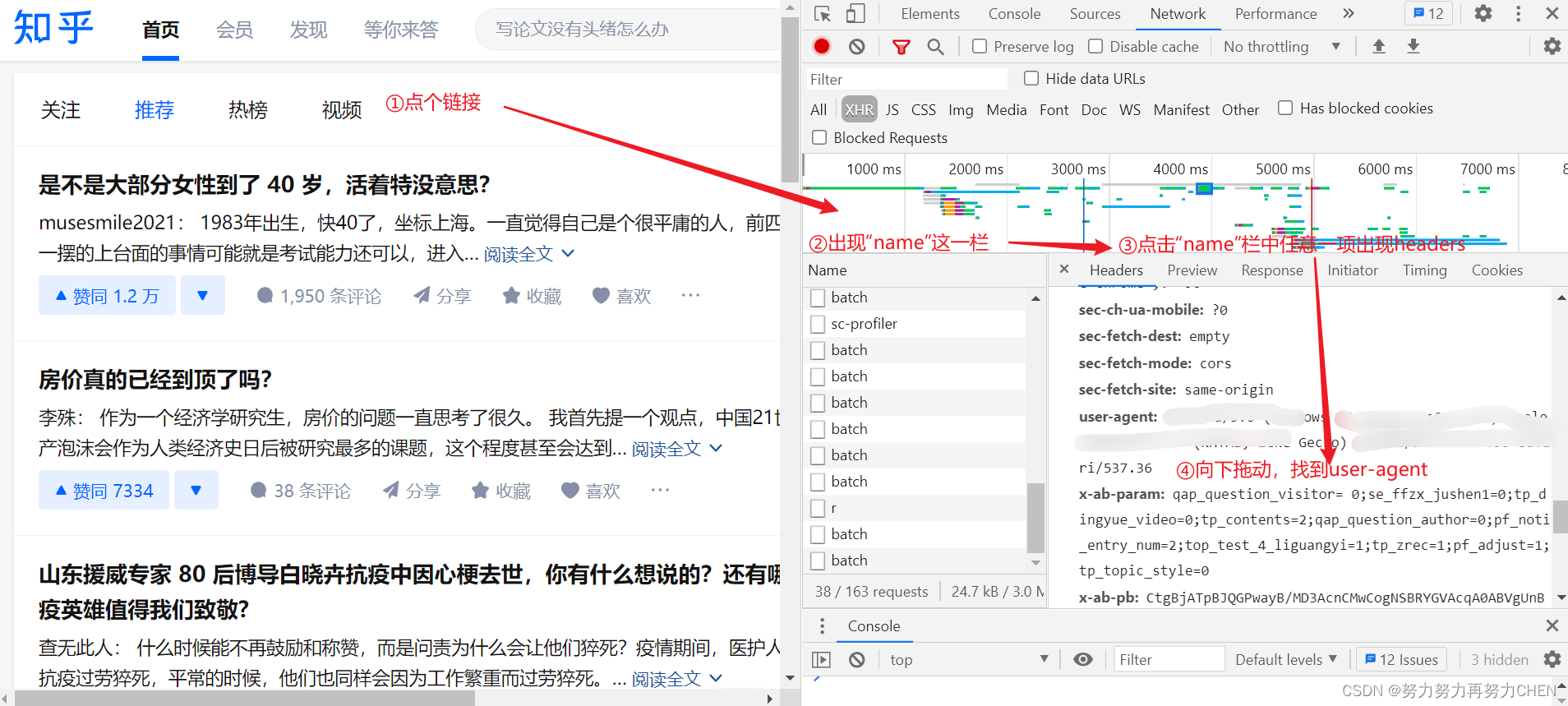Close the Console drawer
This screenshot has height=706, width=1568.
pyautogui.click(x=1552, y=626)
